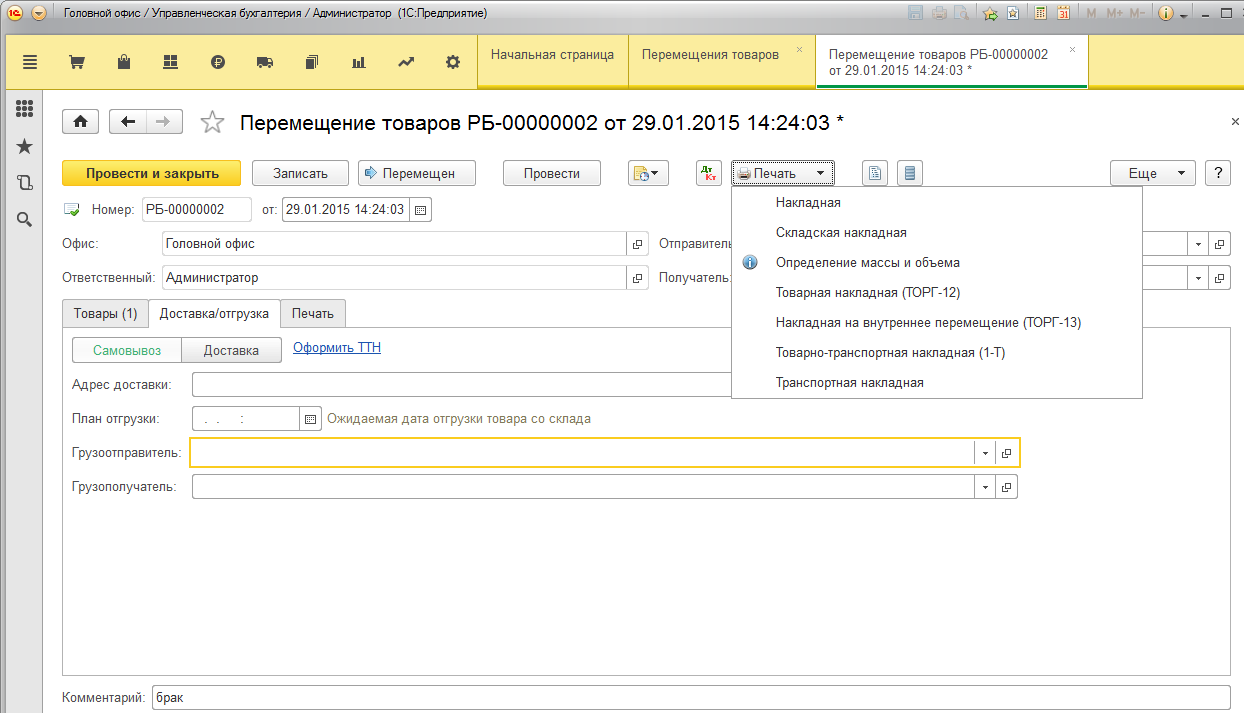The height and width of the screenshot is (713, 1244).
Task: Expand the Грузополучатель dropdown arrow
Action: tap(985, 487)
